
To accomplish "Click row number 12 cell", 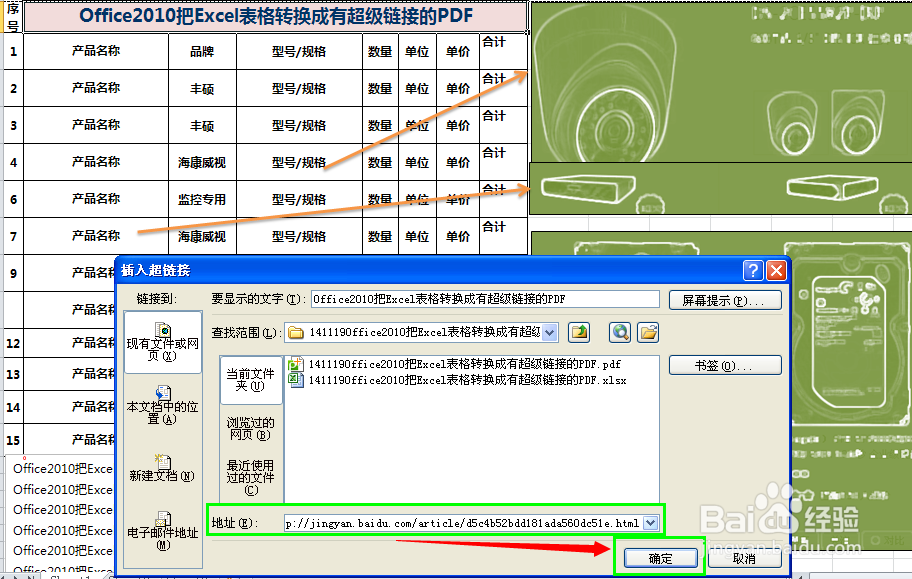I will [13, 343].
